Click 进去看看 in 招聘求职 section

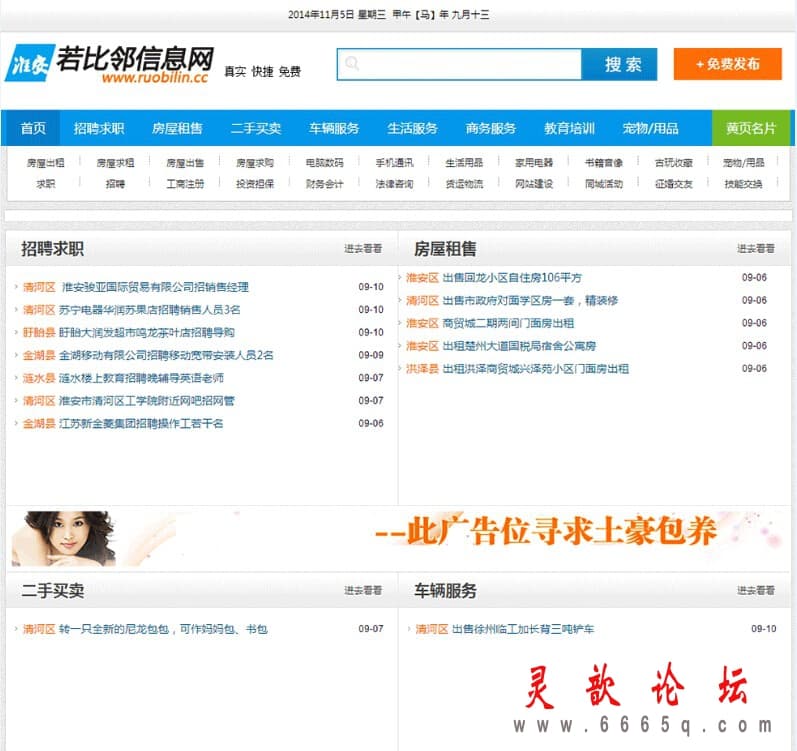[363, 248]
